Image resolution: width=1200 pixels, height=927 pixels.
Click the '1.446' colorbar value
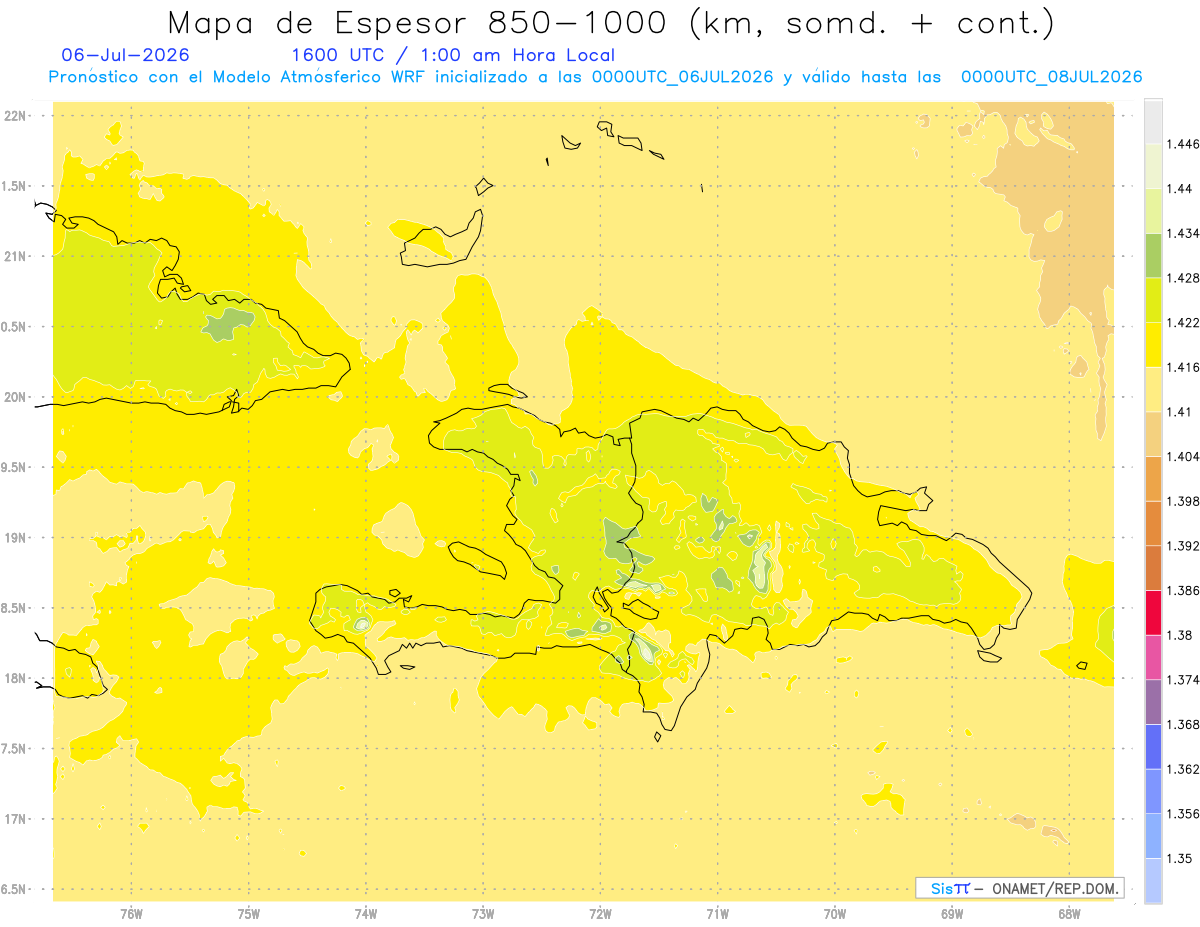(1185, 144)
